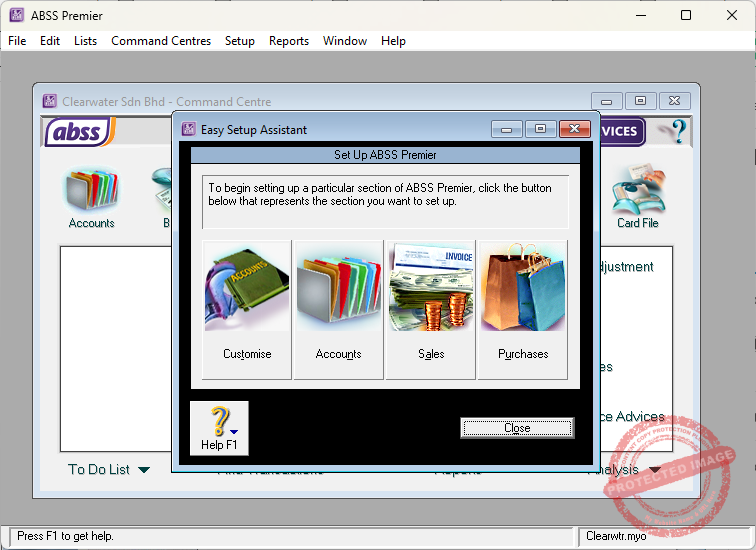Screen dimensions: 756x550
Task: Click the Help F1 question mark icon
Action: [x=219, y=421]
